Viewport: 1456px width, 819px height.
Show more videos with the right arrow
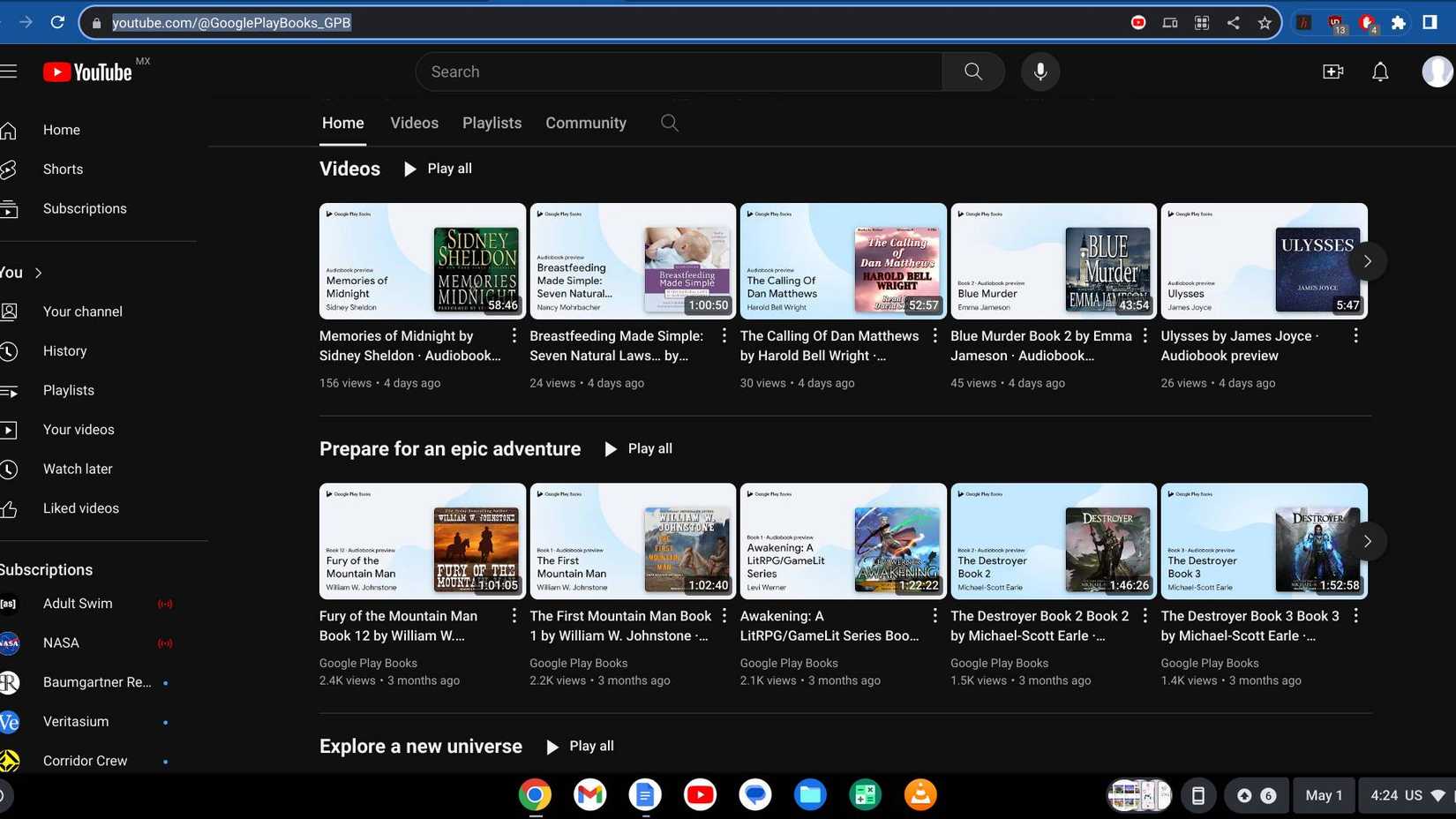tap(1367, 260)
